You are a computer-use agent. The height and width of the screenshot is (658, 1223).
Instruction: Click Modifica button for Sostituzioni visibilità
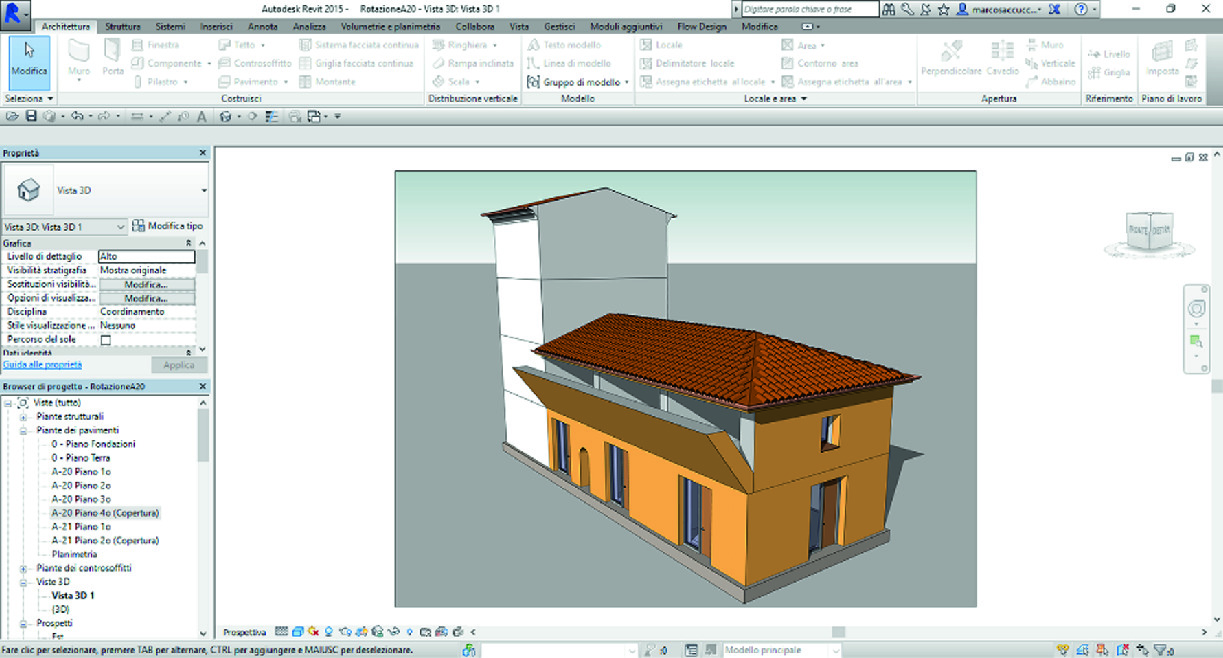pyautogui.click(x=145, y=284)
